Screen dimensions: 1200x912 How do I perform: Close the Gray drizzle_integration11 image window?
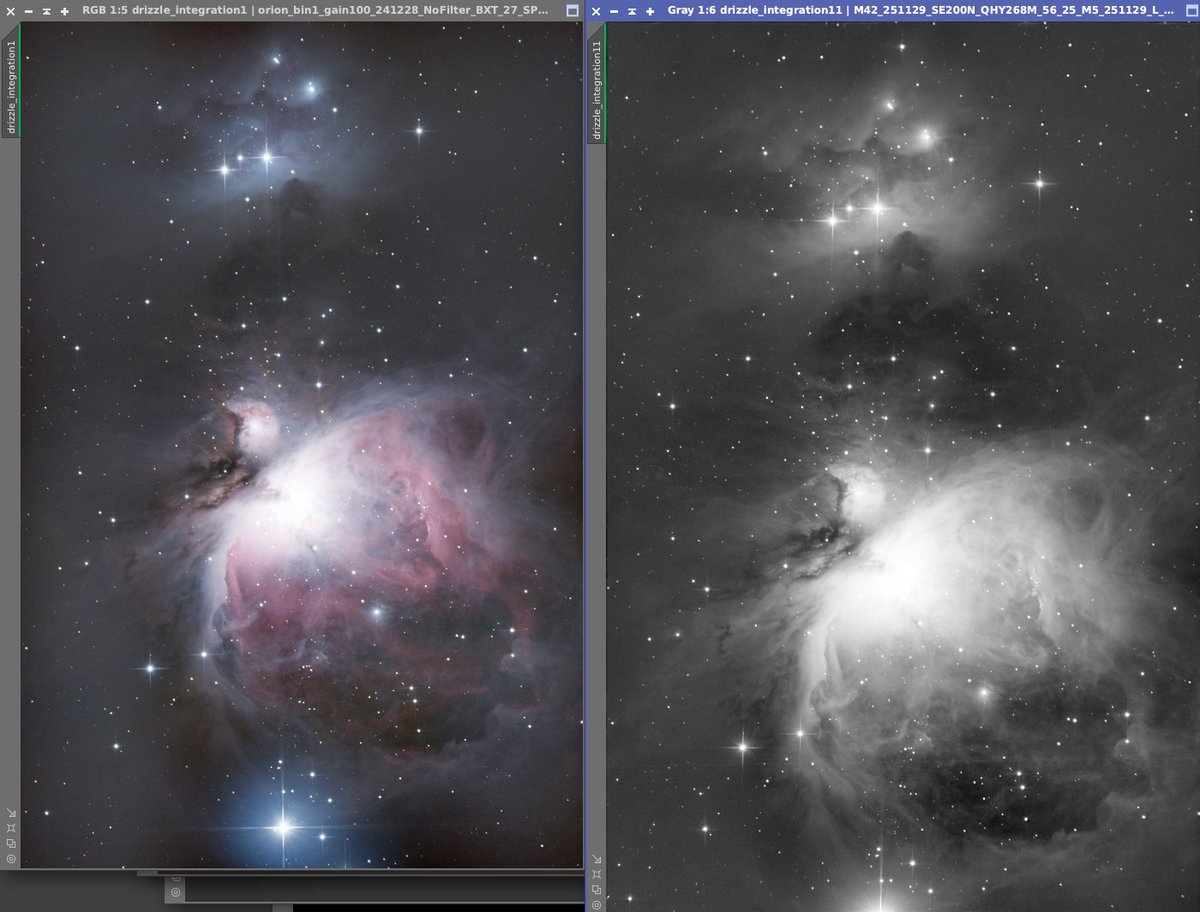pos(596,12)
